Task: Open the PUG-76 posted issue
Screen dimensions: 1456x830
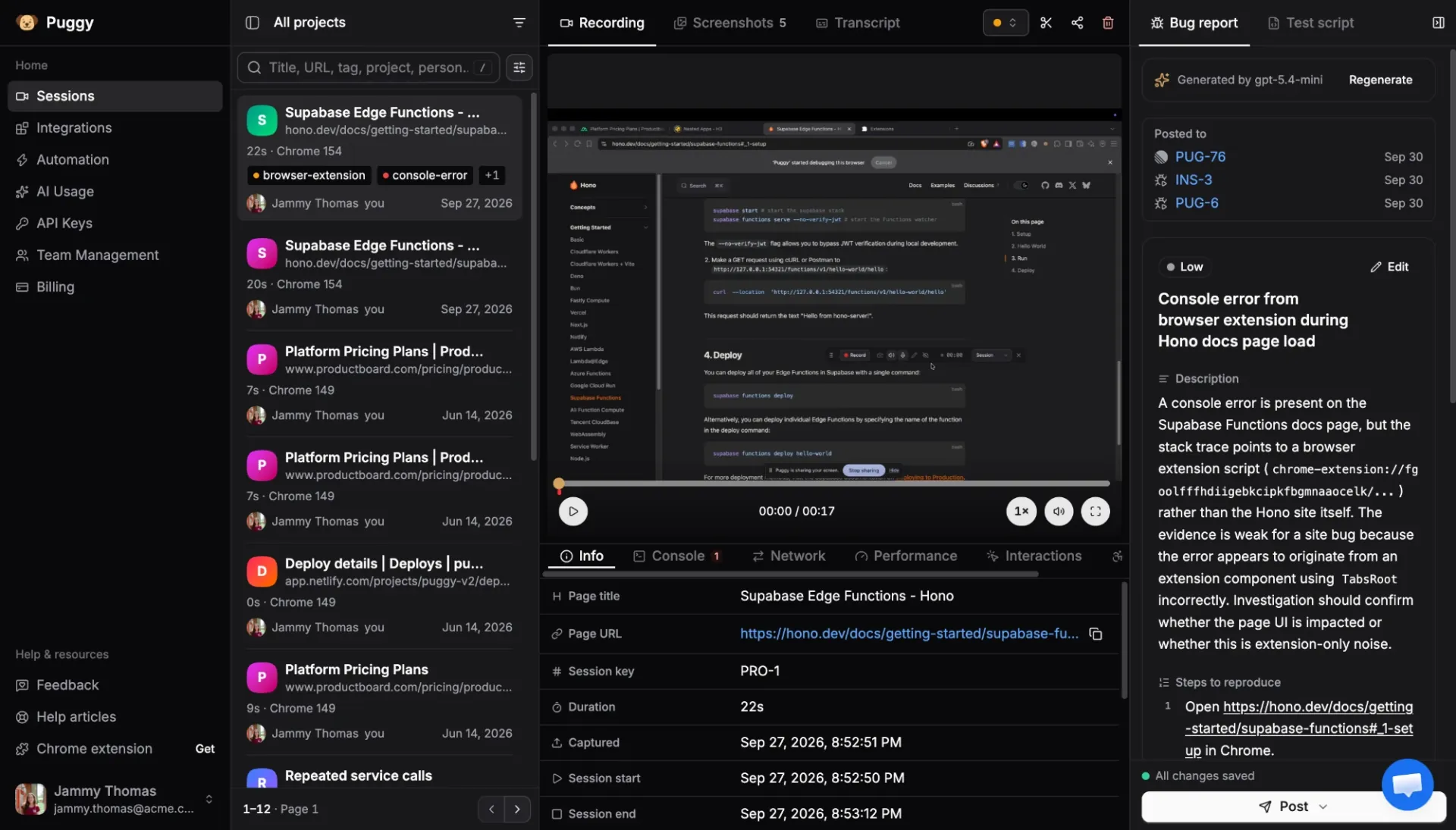Action: point(1200,157)
